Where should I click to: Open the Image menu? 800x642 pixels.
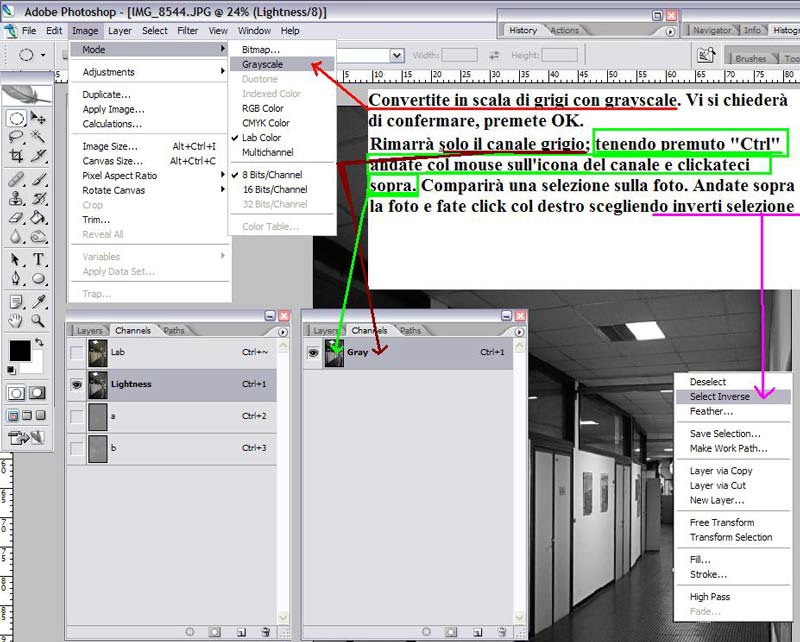[x=85, y=31]
